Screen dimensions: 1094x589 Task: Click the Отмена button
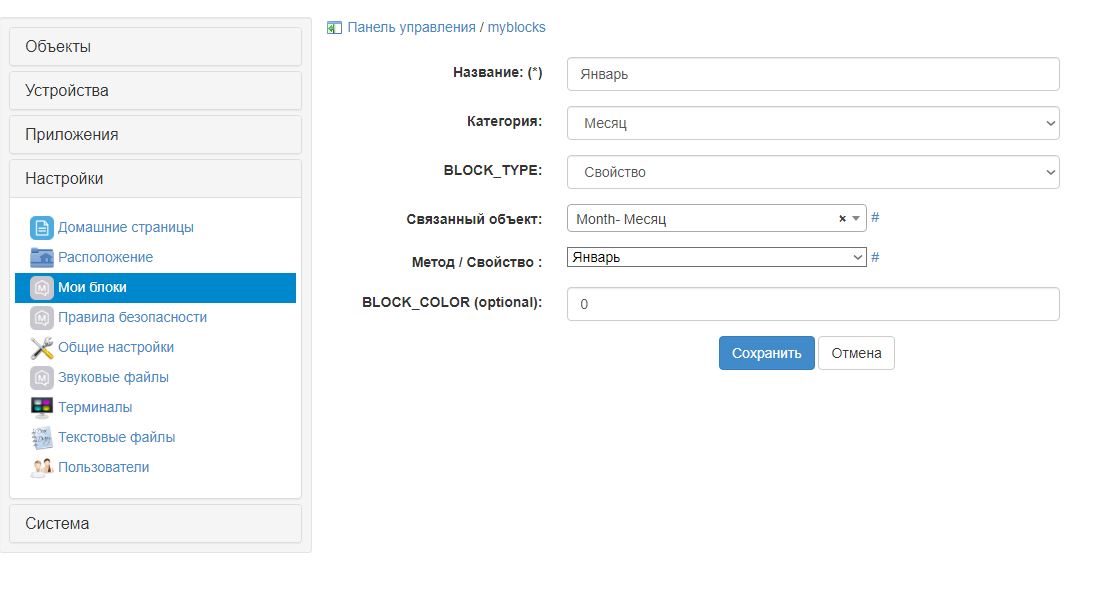(856, 353)
